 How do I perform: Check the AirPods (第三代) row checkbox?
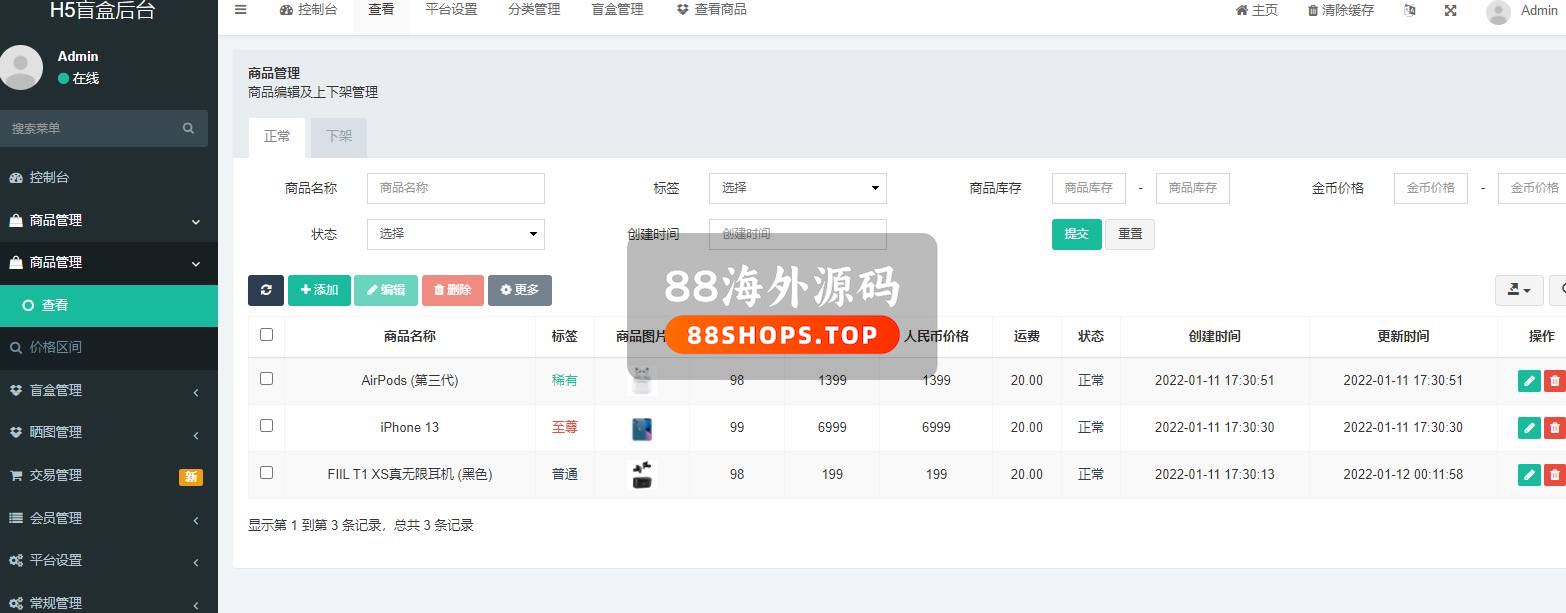tap(266, 379)
